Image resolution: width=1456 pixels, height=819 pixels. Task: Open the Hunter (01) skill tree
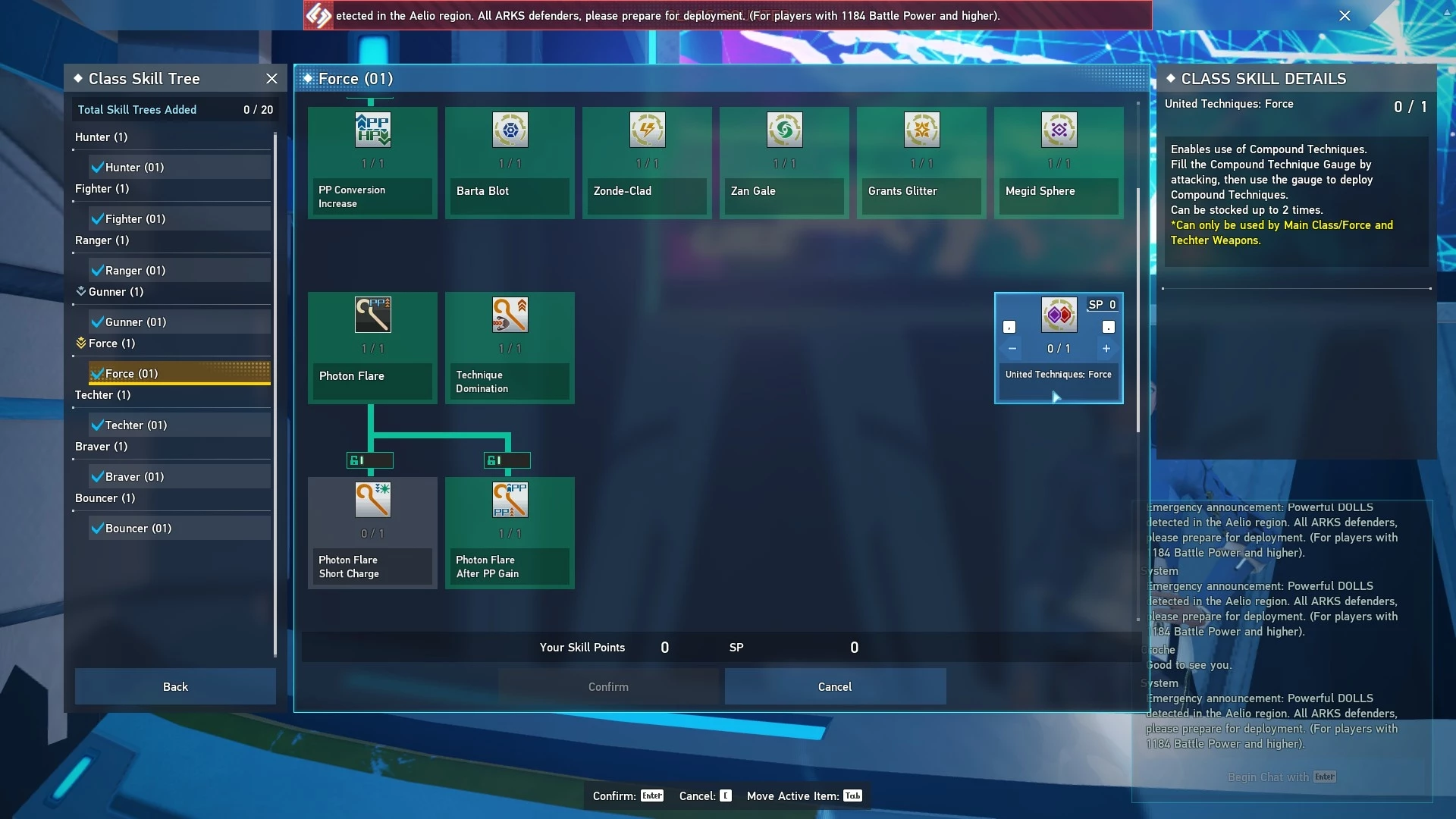point(180,167)
